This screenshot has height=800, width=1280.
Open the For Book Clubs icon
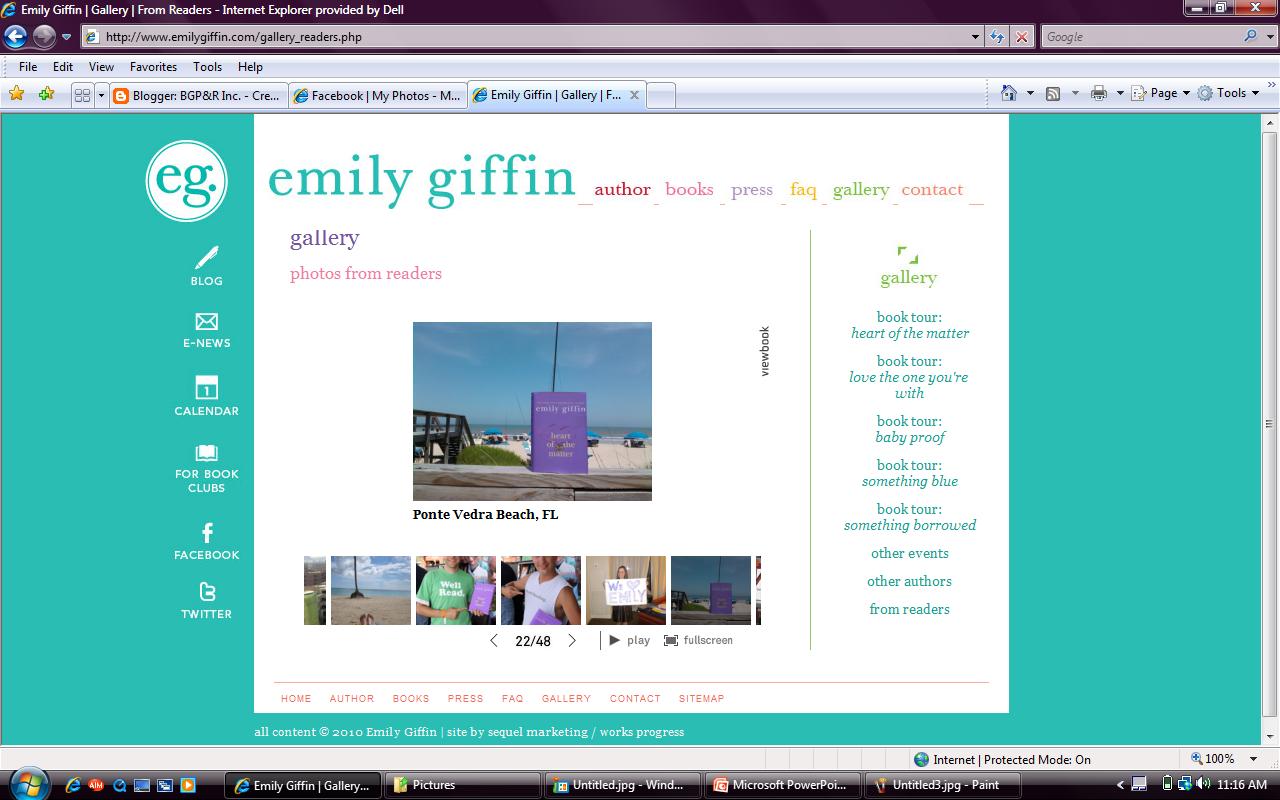(206, 453)
